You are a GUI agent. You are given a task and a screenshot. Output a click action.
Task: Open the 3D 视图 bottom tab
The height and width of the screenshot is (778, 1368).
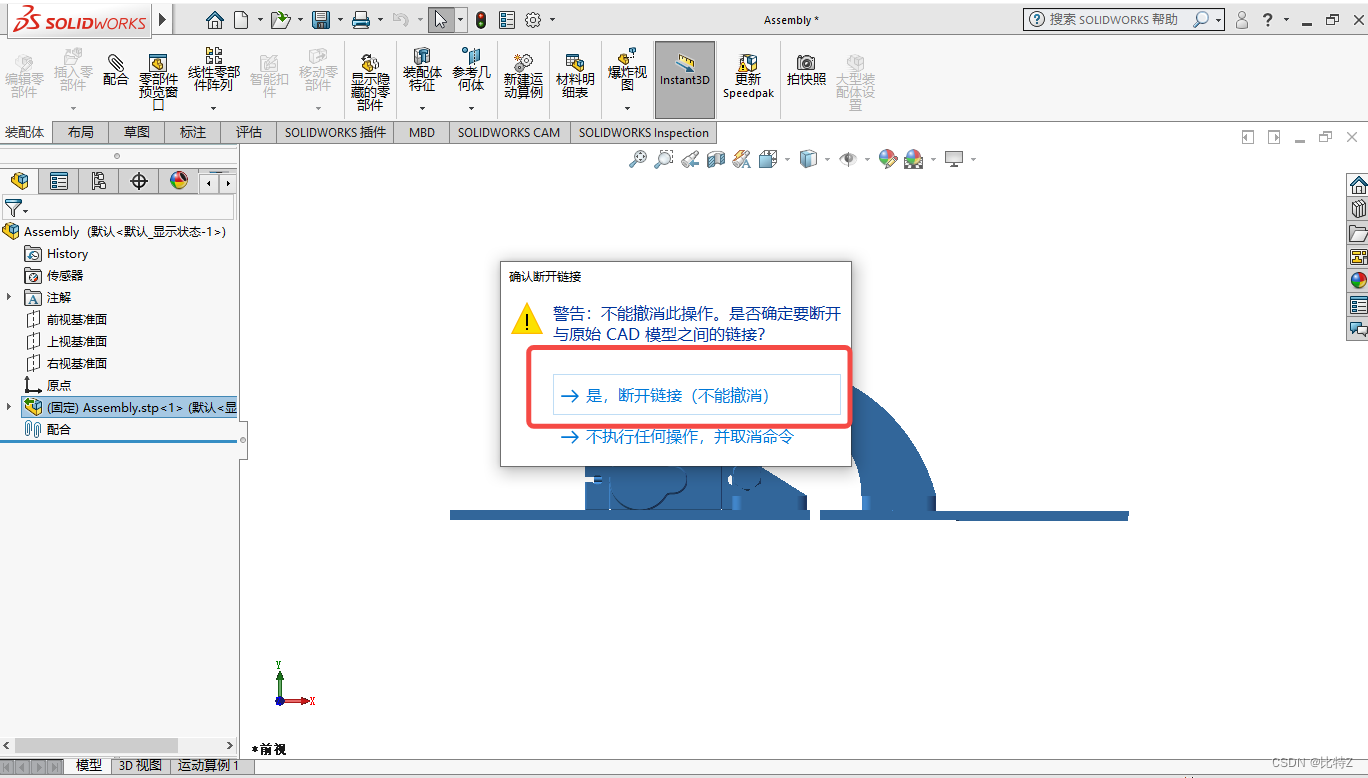140,765
